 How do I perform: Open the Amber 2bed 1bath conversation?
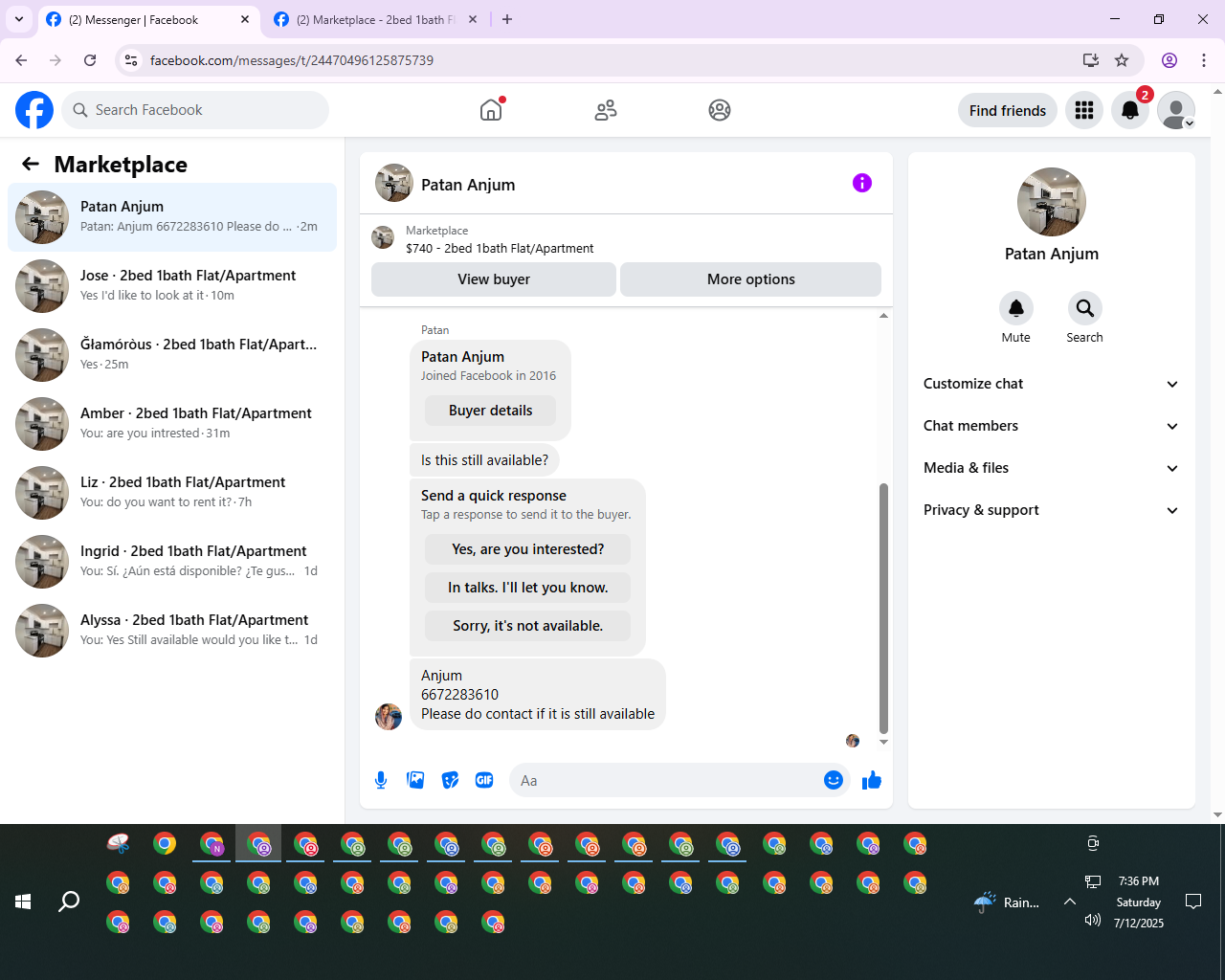coord(172,424)
